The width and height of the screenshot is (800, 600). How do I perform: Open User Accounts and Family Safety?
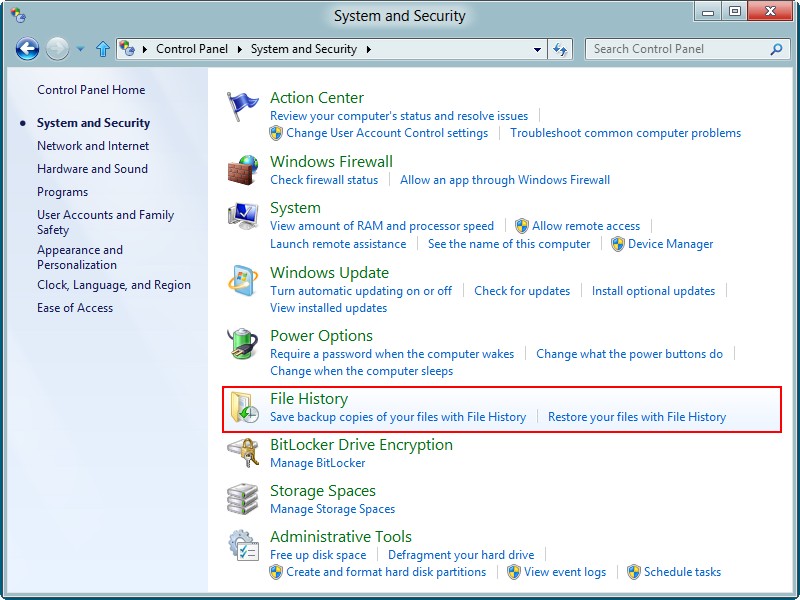pyautogui.click(x=106, y=222)
